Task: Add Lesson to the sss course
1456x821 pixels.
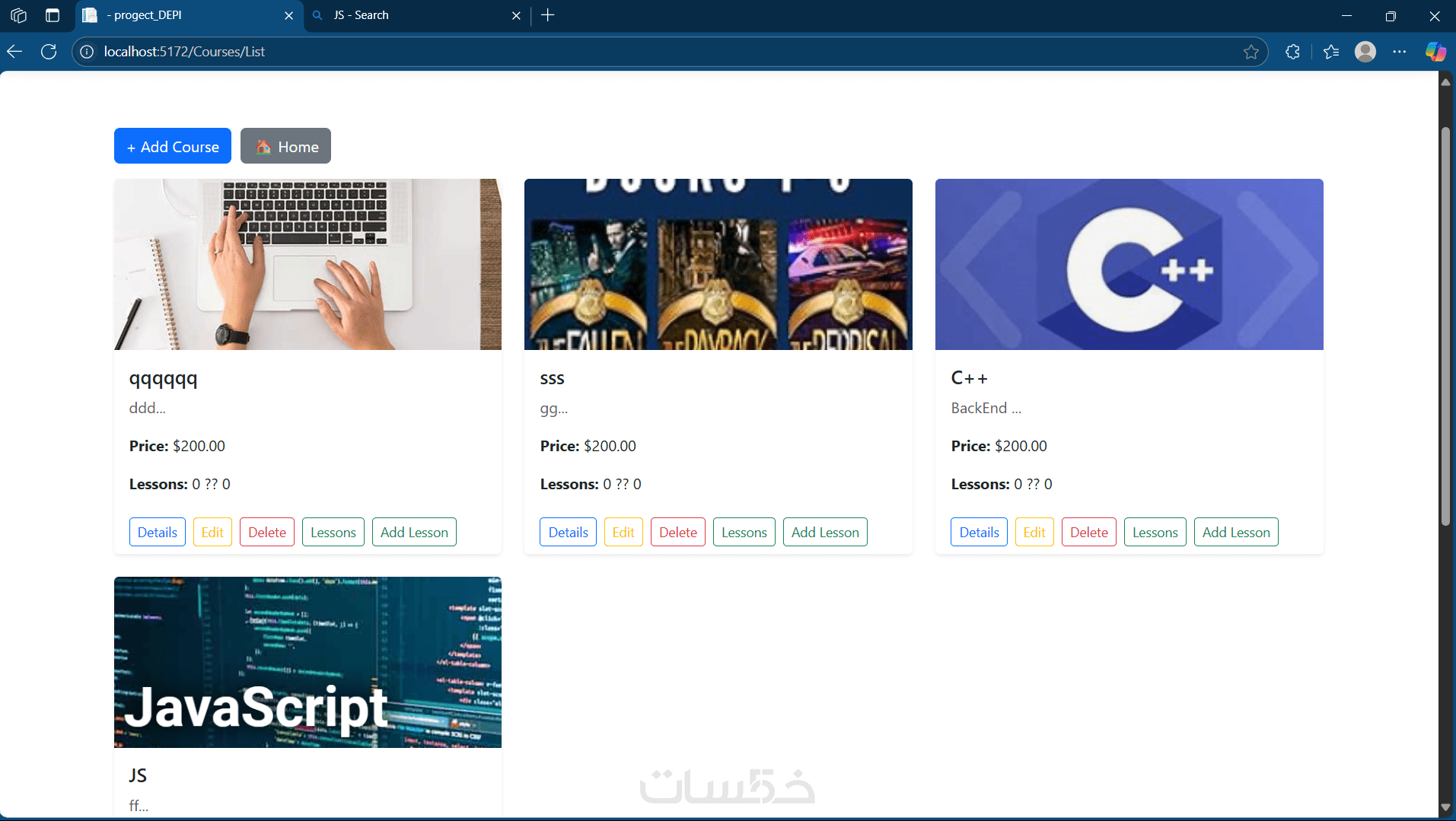Action: (x=825, y=532)
